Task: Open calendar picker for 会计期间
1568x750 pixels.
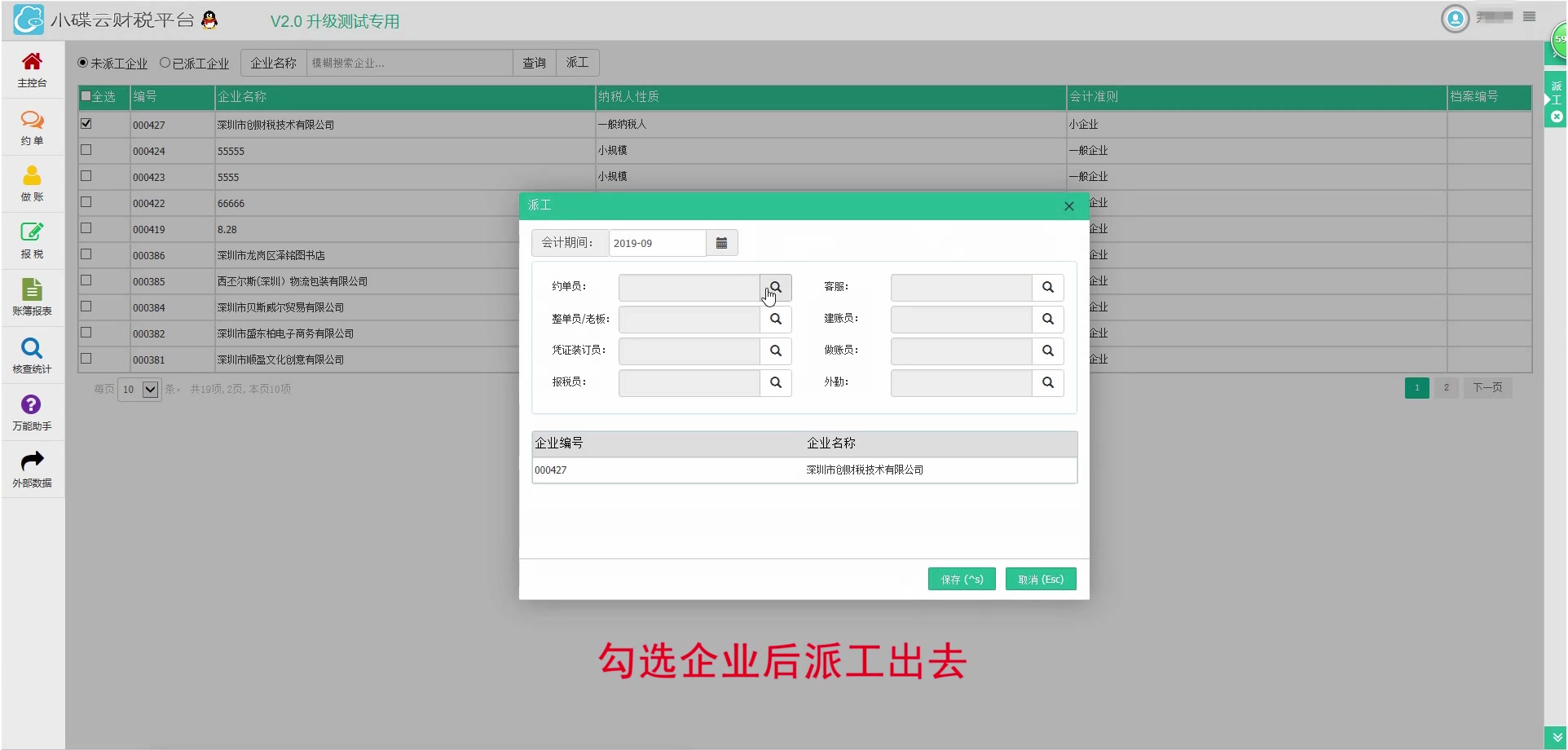Action: (721, 243)
